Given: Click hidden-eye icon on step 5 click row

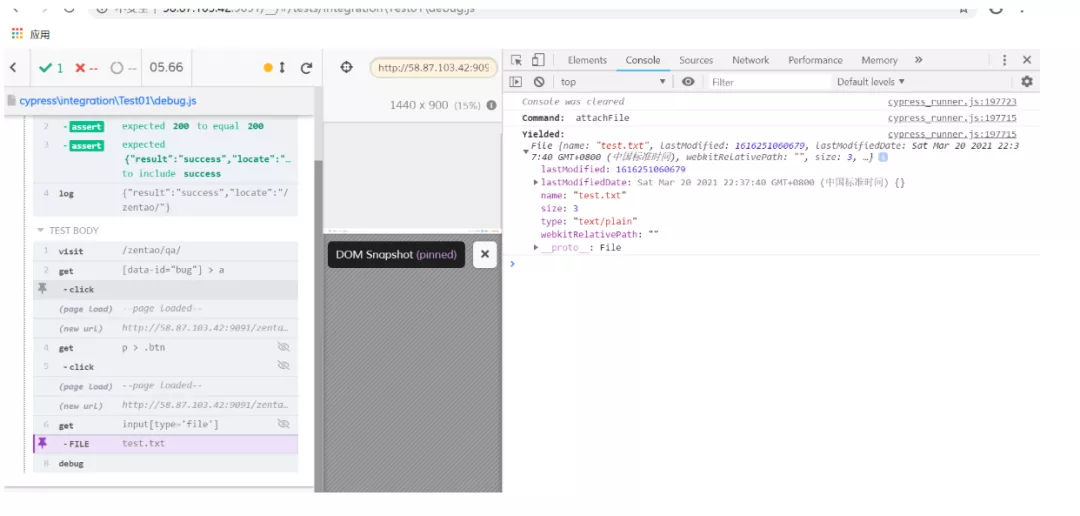Looking at the screenshot, I should (x=283, y=364).
